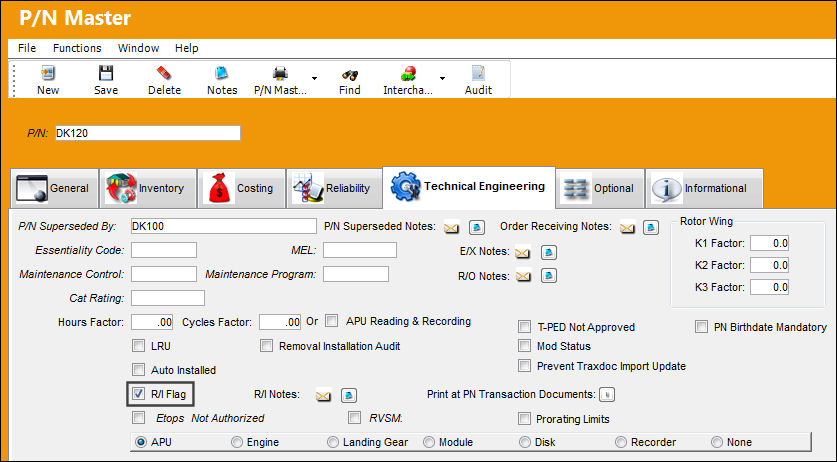Click blue note icon beside R/O Notes
This screenshot has width=837, height=462.
tap(549, 276)
